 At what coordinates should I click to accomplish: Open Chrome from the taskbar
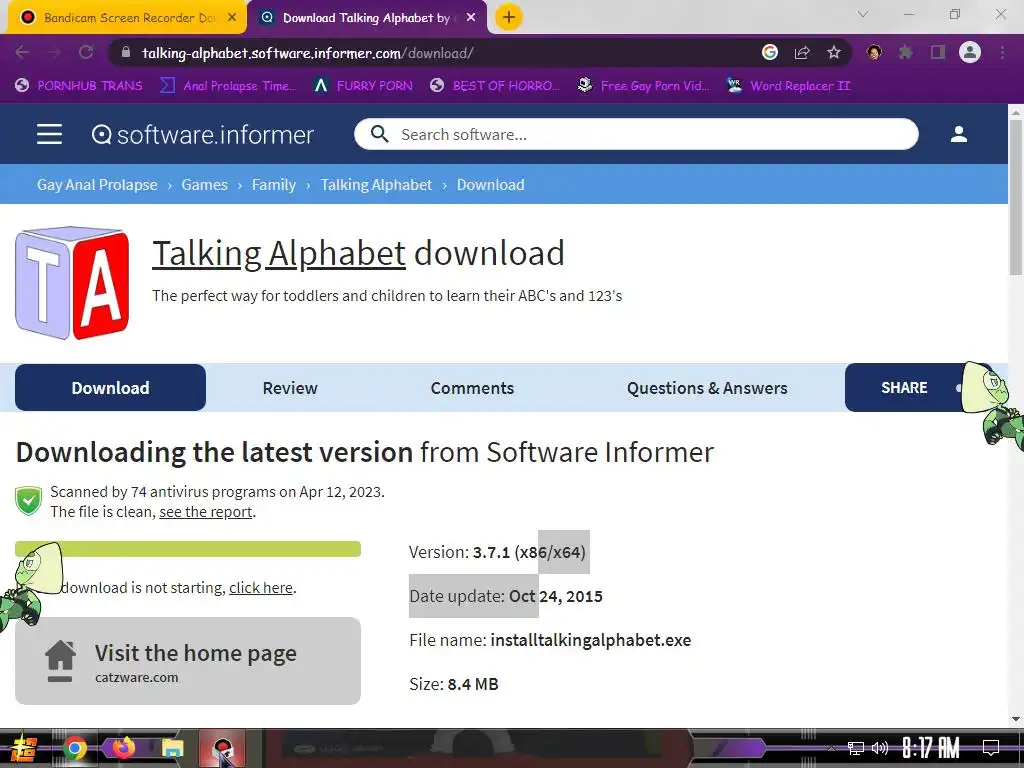74,748
